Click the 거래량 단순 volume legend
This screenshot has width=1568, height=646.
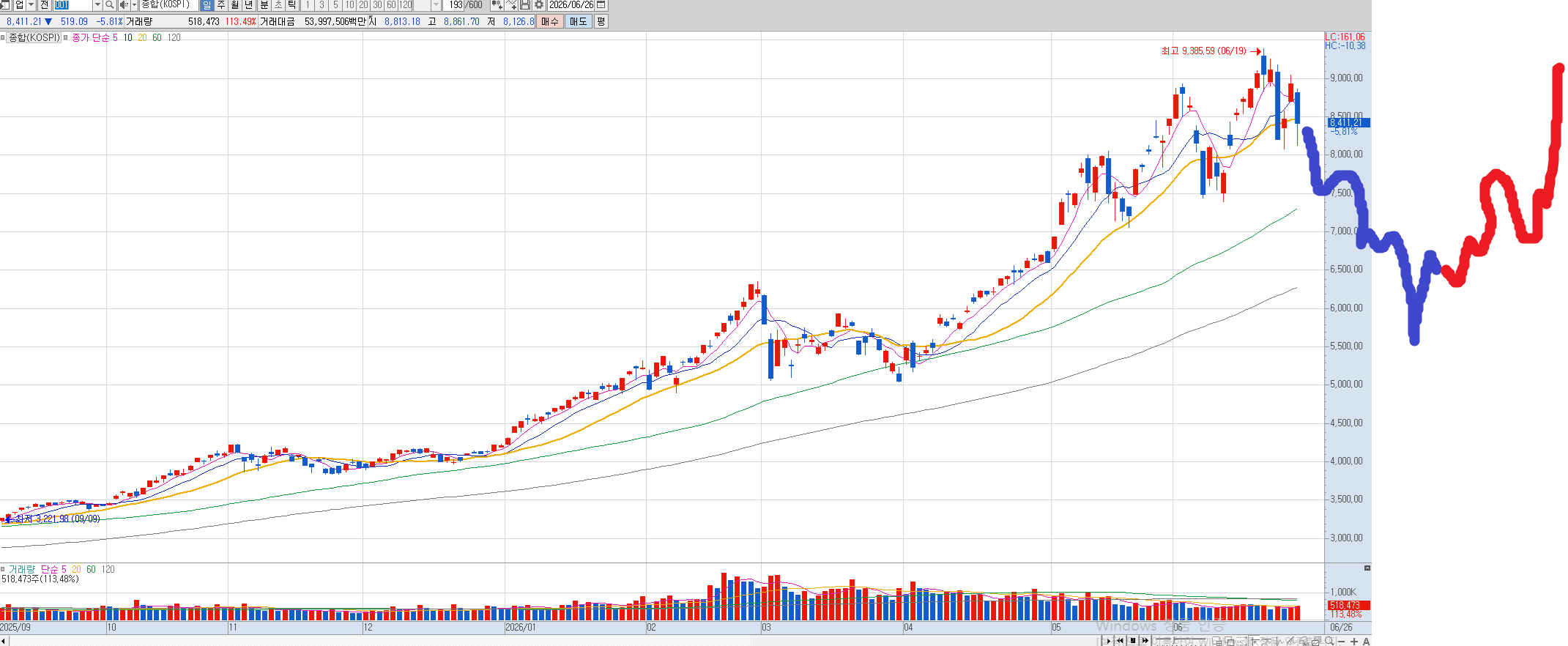pos(37,569)
